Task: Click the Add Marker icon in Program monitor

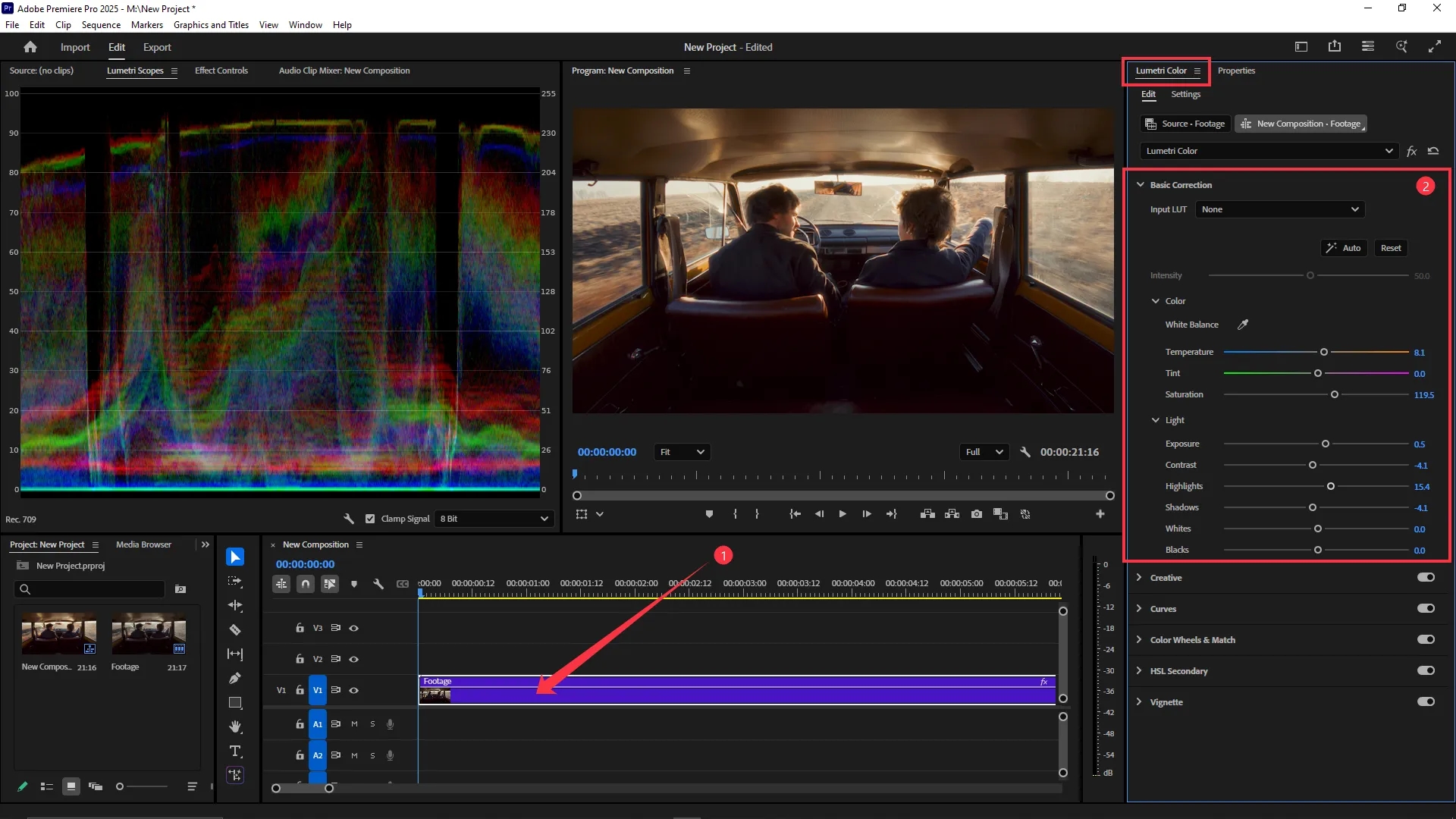Action: click(709, 514)
